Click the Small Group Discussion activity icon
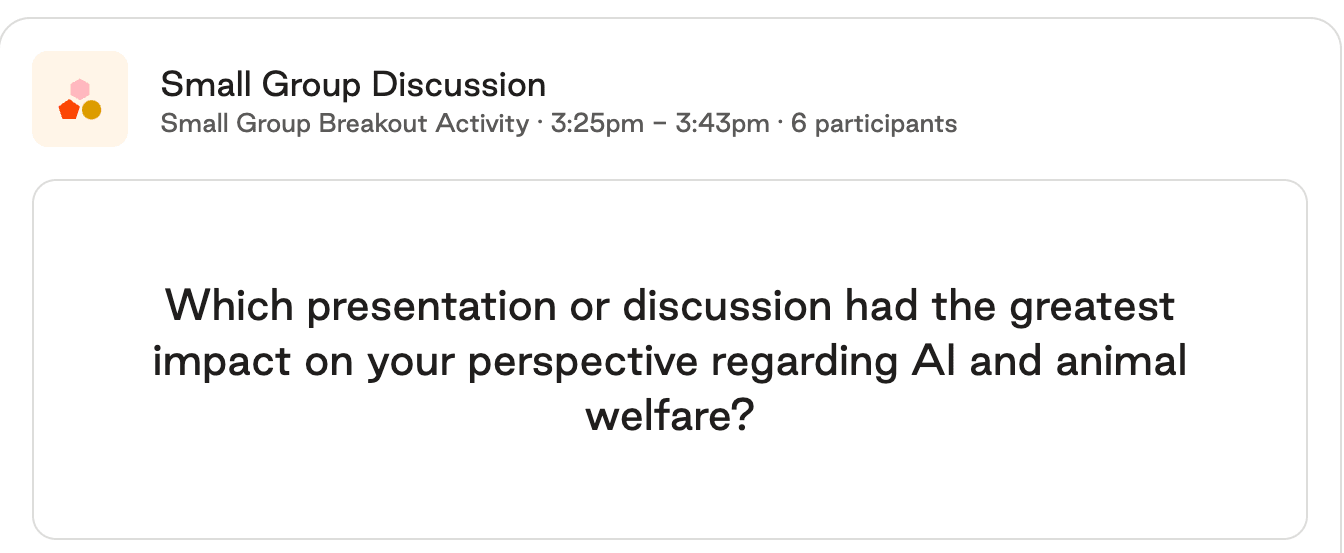 point(80,99)
